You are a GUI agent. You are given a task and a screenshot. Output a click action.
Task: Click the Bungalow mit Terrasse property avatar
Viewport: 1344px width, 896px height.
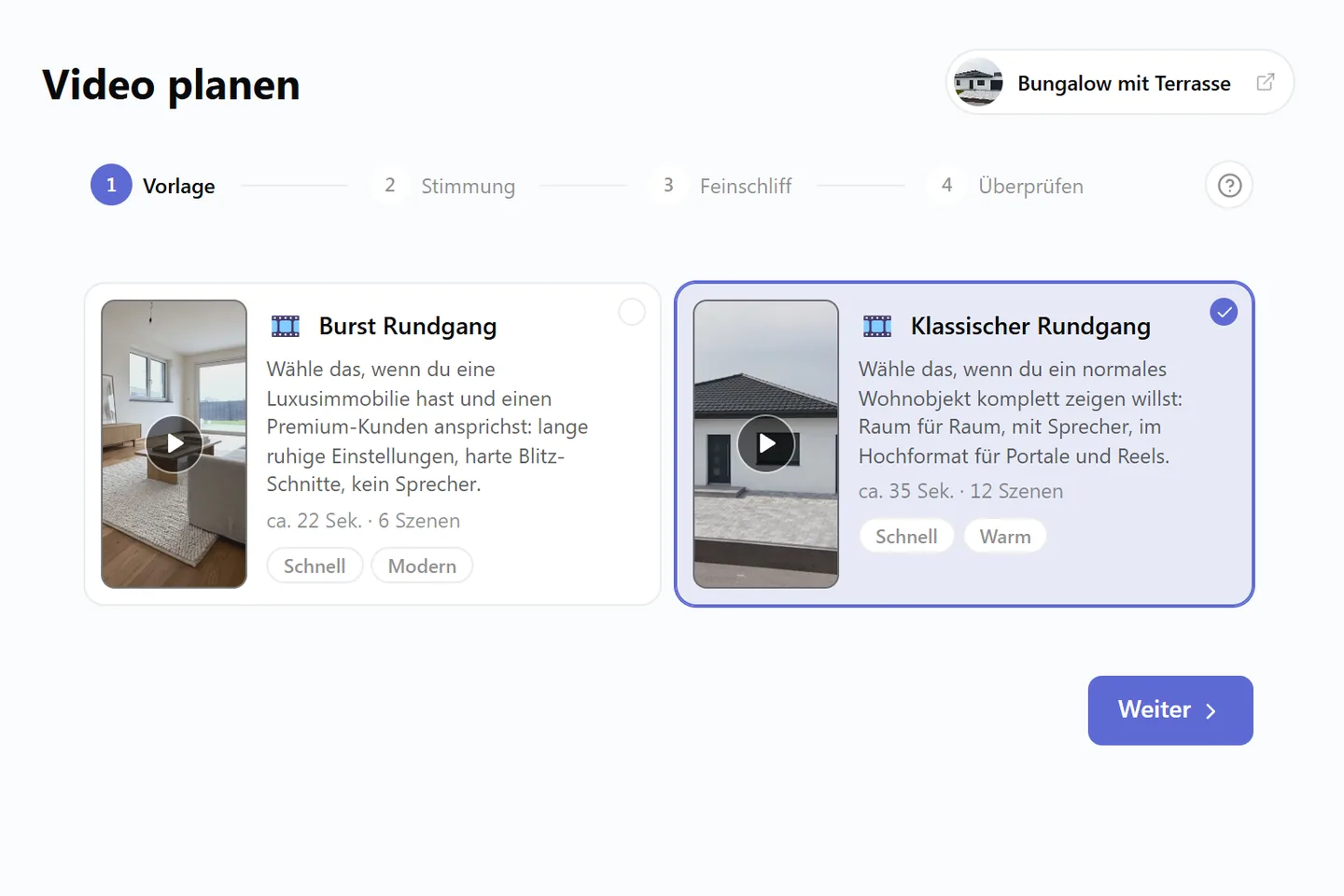point(978,82)
